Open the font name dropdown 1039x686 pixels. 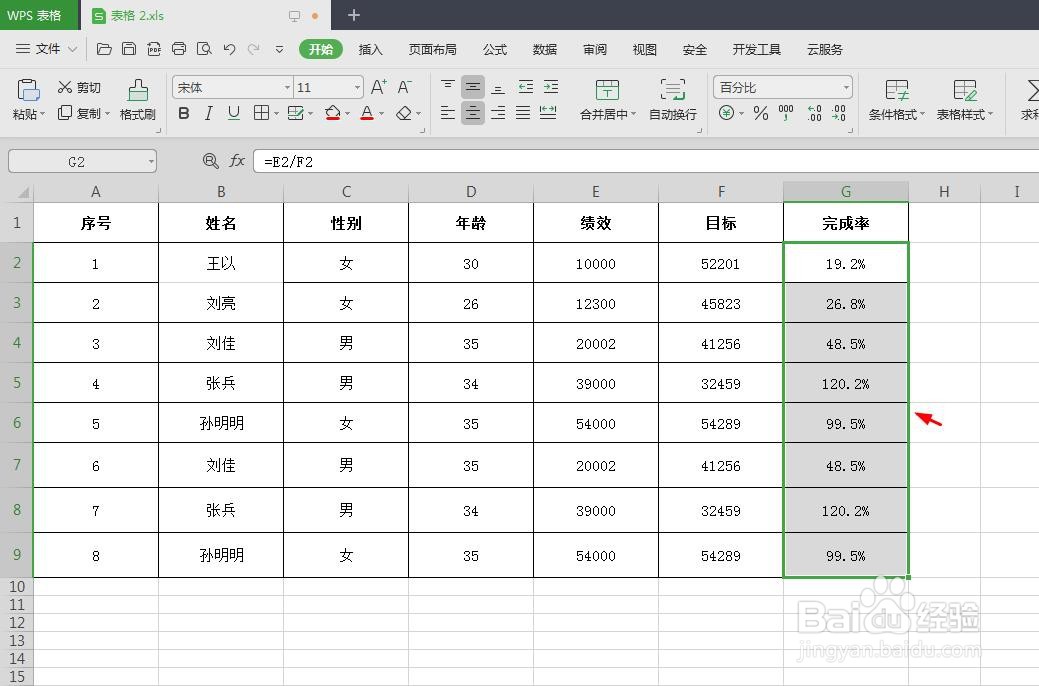287,87
